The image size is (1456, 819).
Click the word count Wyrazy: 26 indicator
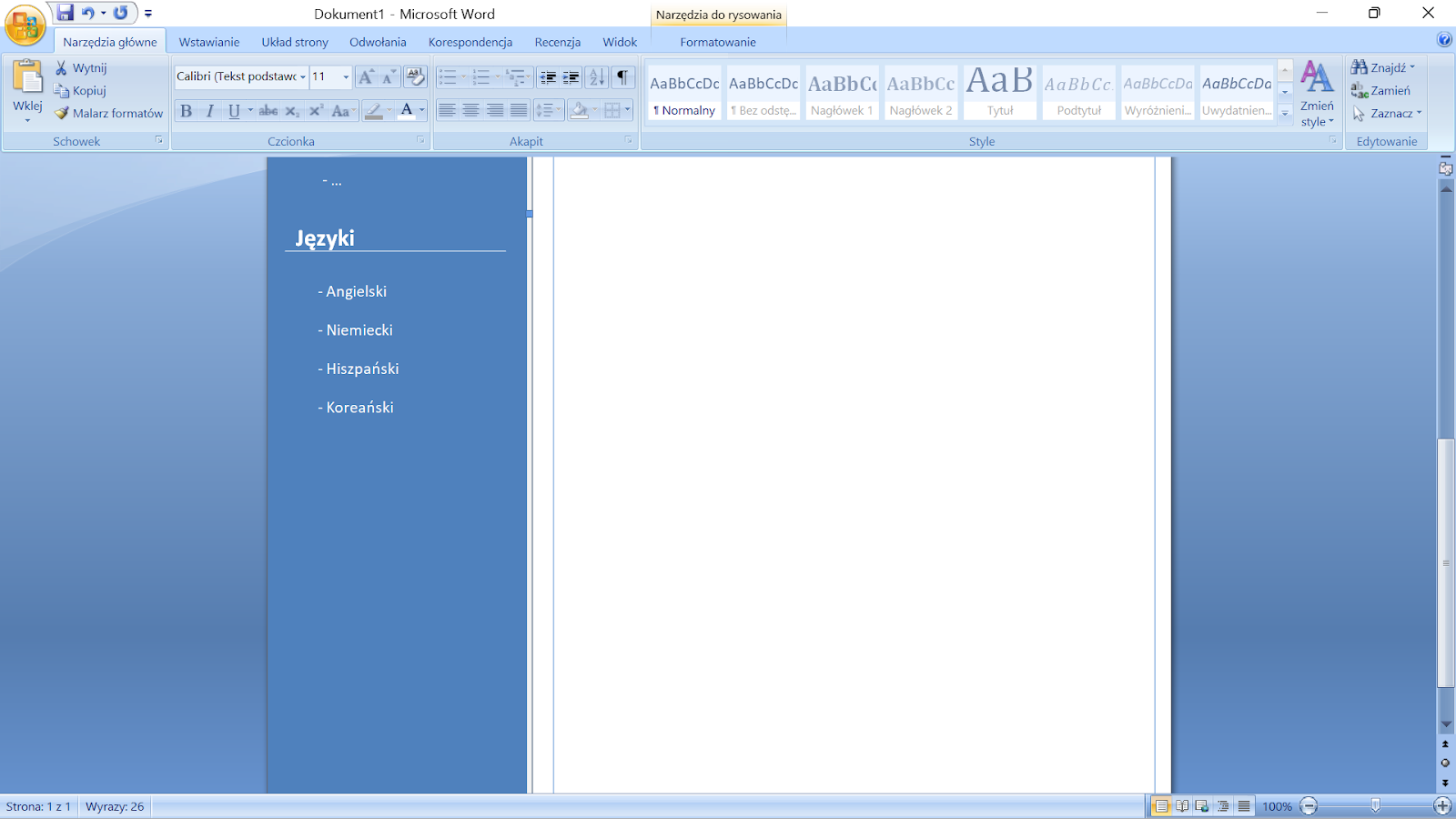(115, 806)
